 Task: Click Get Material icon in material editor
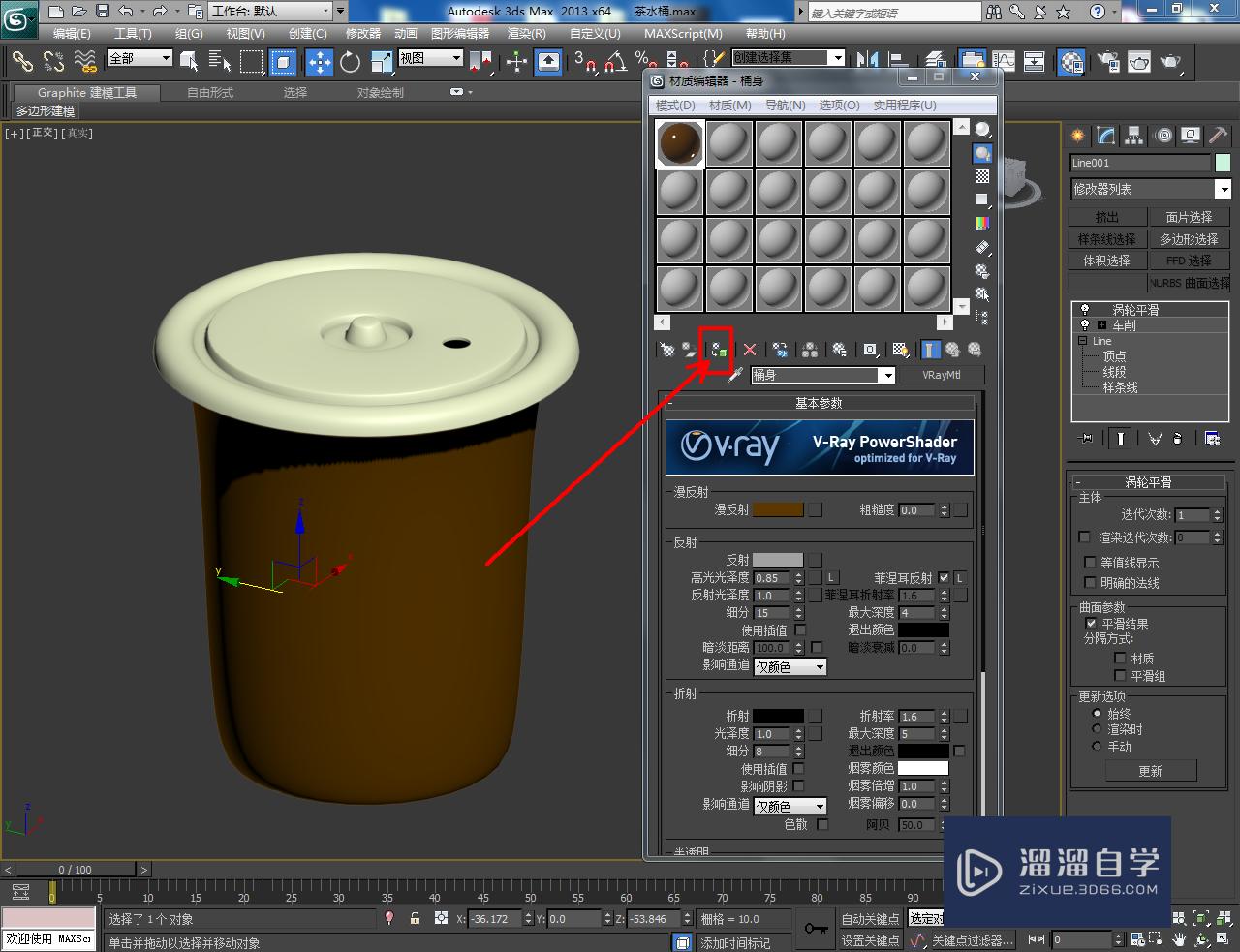click(666, 350)
